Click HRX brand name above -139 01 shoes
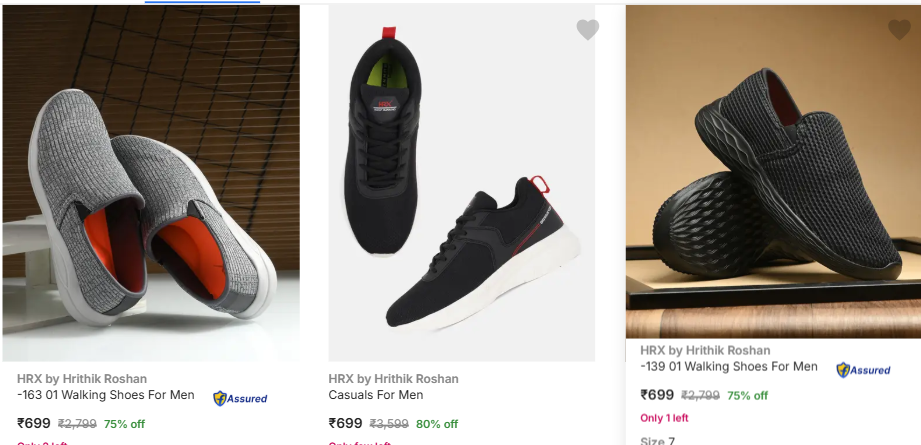 (x=705, y=351)
